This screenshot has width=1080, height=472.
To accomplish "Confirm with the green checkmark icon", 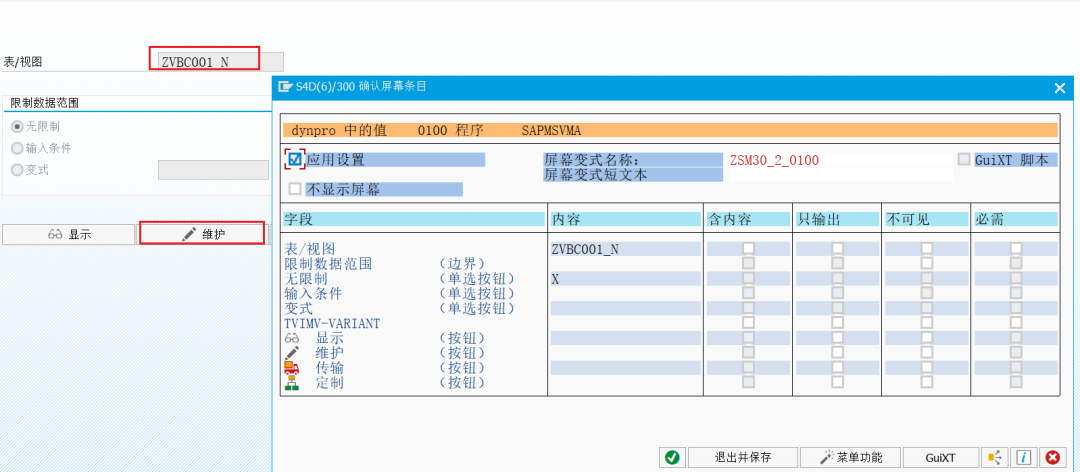I will tap(672, 458).
